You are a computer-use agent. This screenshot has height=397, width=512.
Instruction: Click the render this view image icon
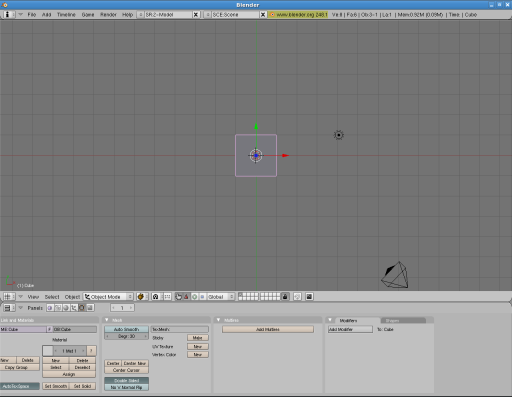pos(309,297)
